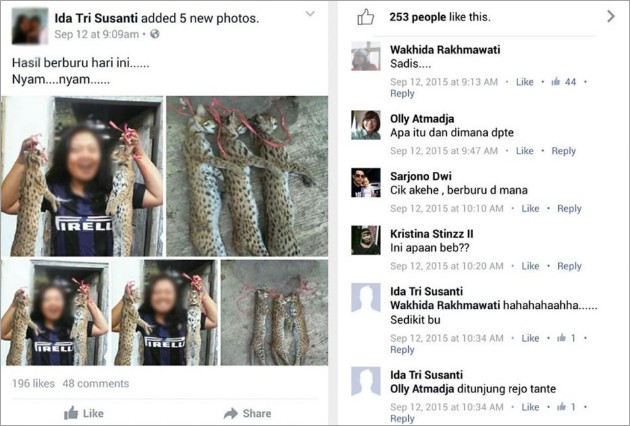The image size is (630, 426).
Task: Like Ida's reply 'Sedikit bu'
Action: click(x=530, y=338)
